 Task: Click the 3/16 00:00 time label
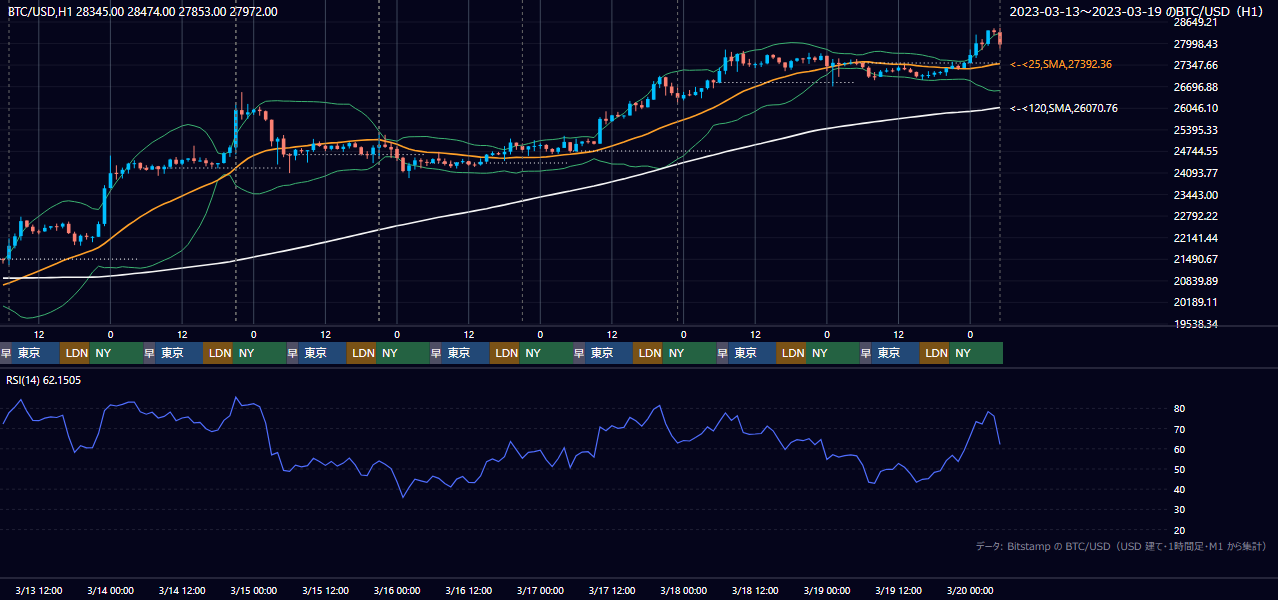397,591
